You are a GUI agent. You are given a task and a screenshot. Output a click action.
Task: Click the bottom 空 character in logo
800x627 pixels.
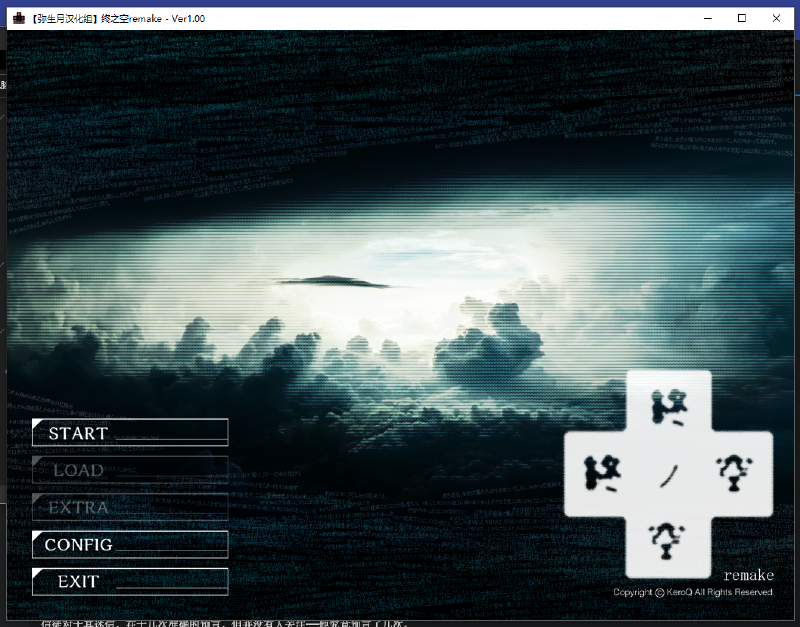click(668, 540)
